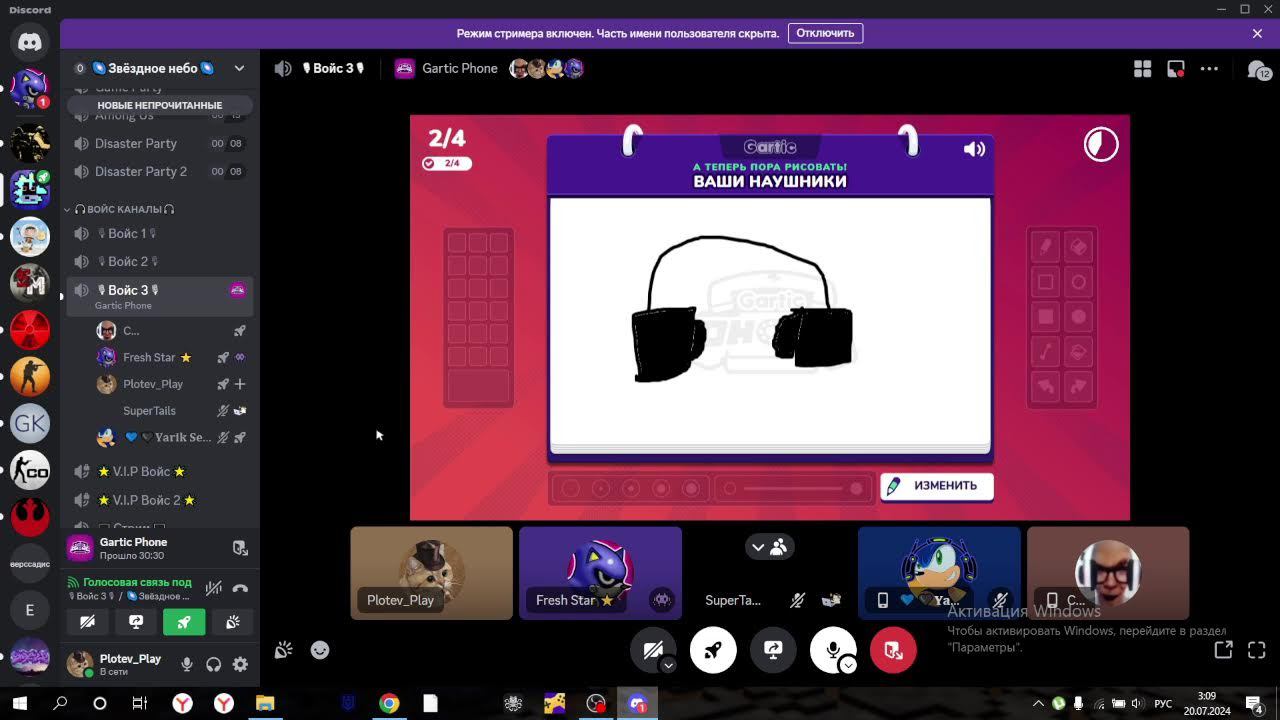This screenshot has height=720, width=1280.
Task: Open Plotev_Play's video tile
Action: [431, 573]
